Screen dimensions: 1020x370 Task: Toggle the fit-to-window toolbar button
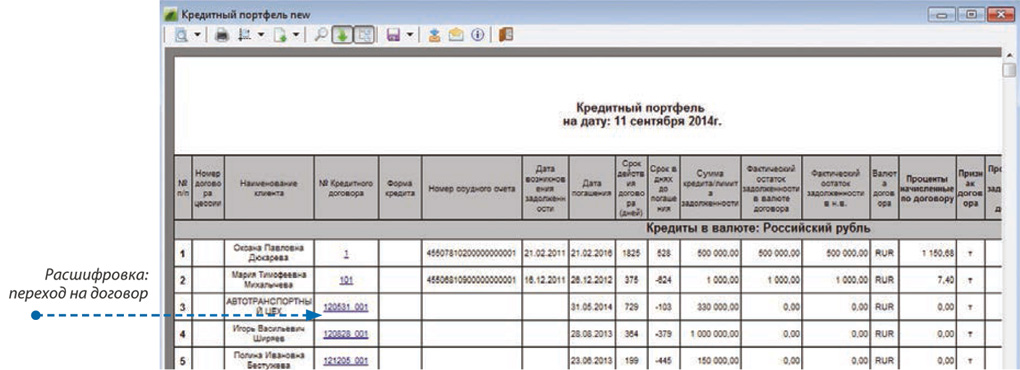coord(364,35)
